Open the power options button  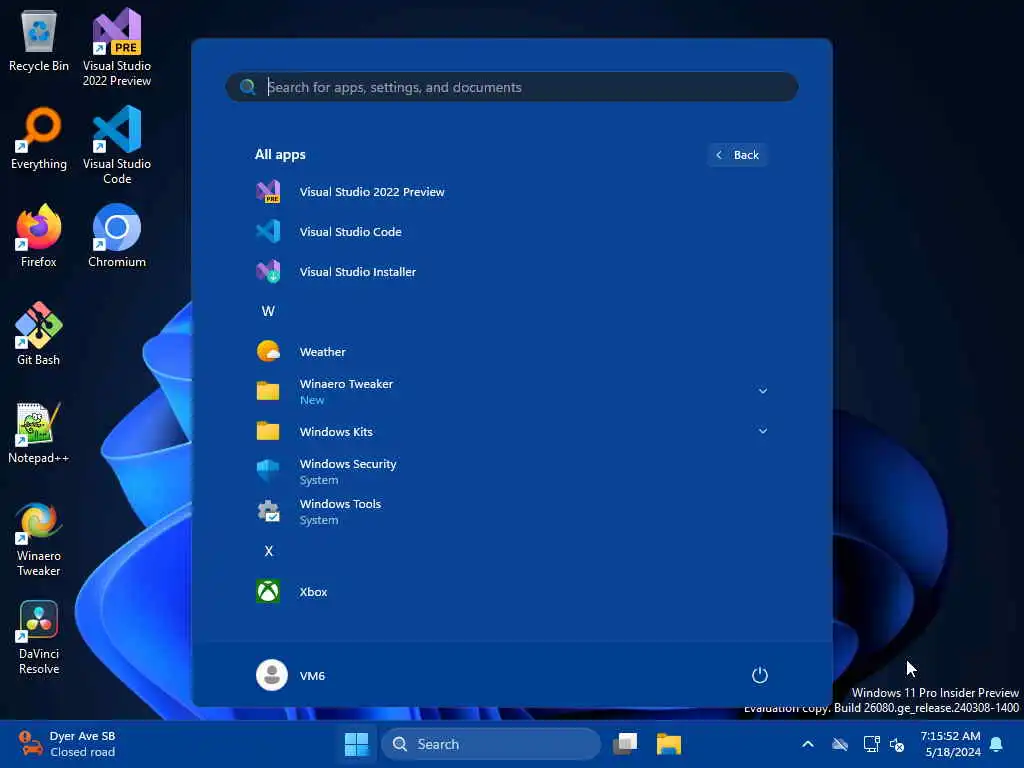(x=760, y=675)
